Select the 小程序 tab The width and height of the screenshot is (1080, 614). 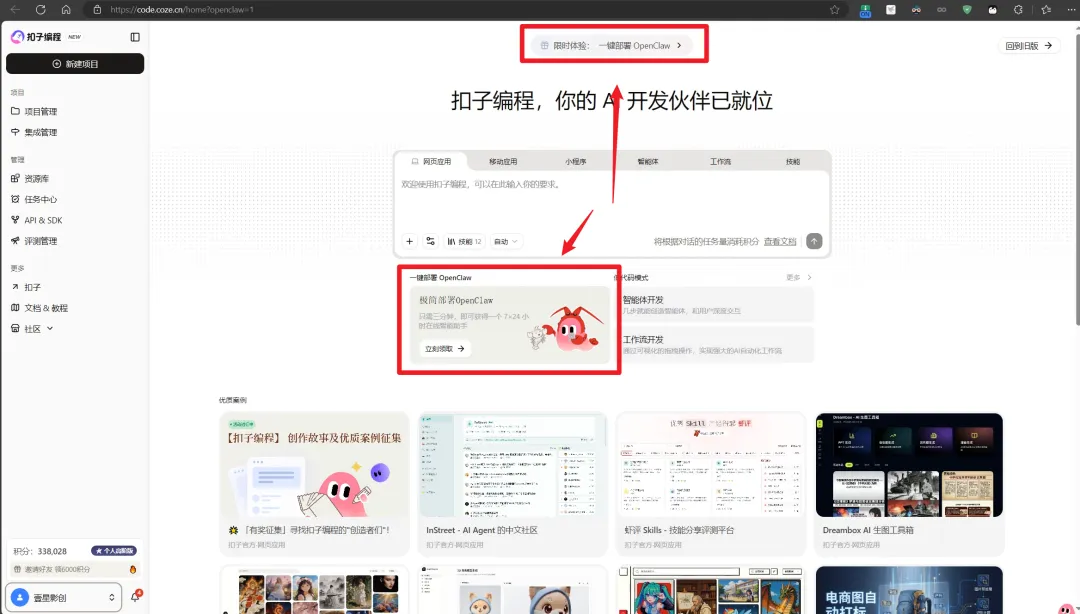575,161
